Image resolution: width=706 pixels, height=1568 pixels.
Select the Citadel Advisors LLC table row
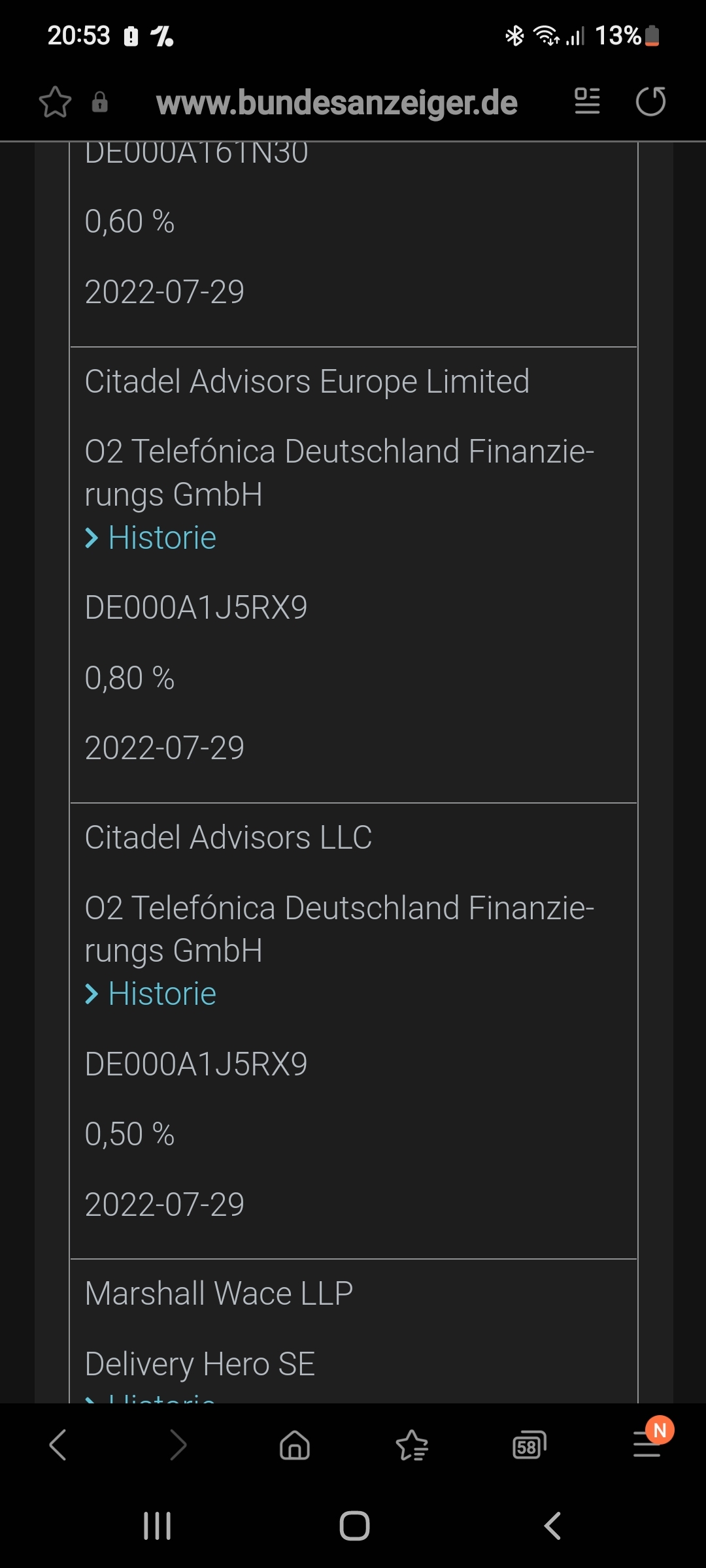click(x=353, y=1019)
